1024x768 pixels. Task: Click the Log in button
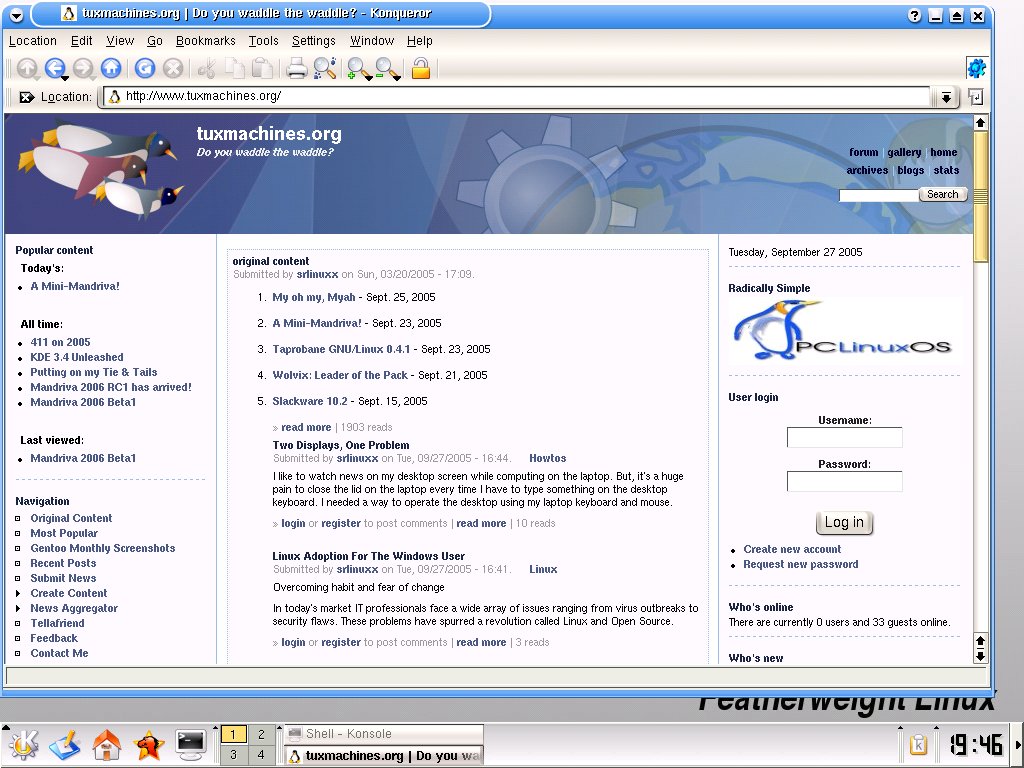coord(844,522)
